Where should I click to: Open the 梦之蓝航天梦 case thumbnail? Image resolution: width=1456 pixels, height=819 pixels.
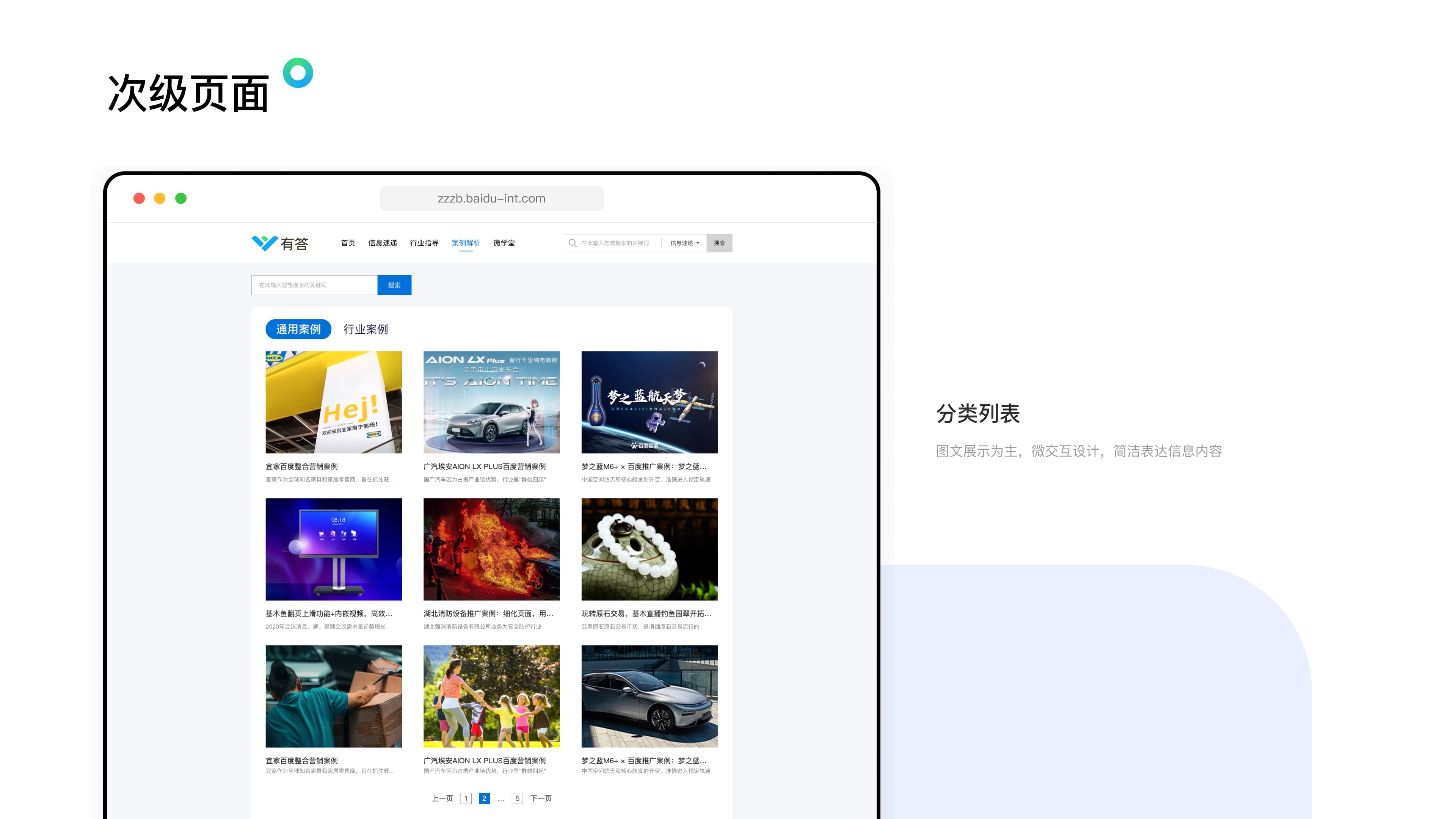[650, 402]
